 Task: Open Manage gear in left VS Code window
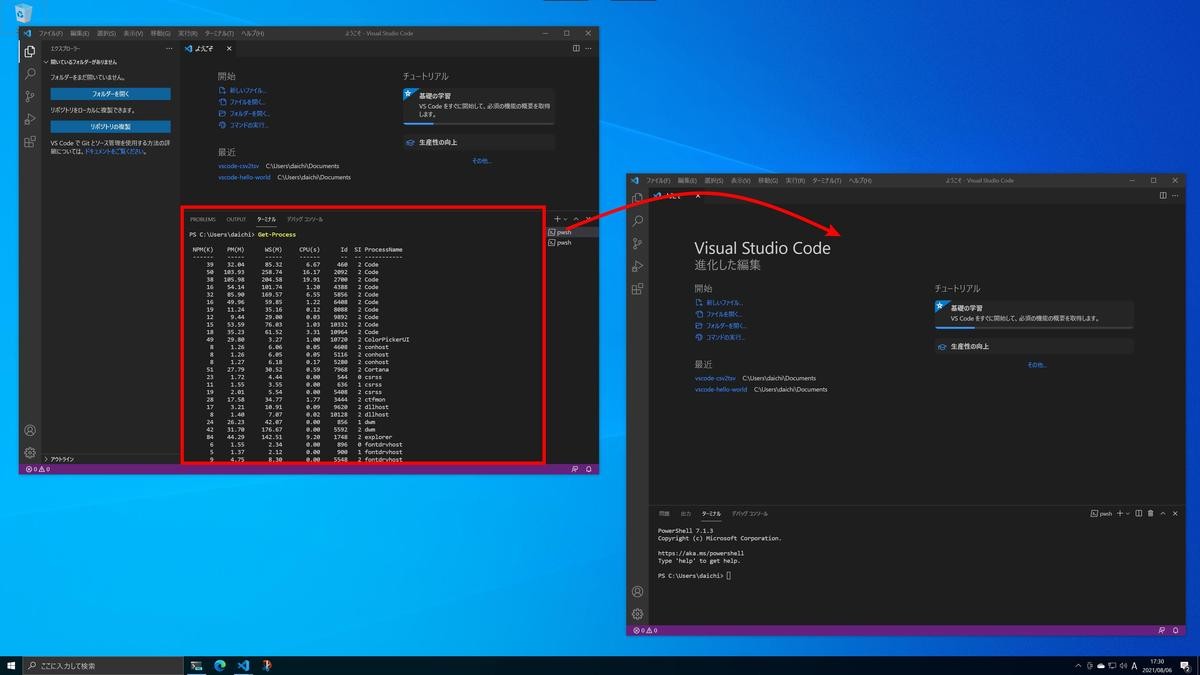30,453
